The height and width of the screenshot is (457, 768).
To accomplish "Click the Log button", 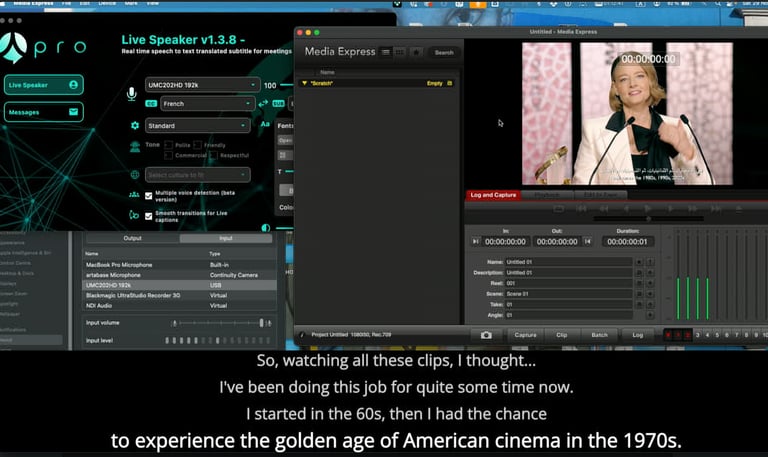I will (638, 335).
